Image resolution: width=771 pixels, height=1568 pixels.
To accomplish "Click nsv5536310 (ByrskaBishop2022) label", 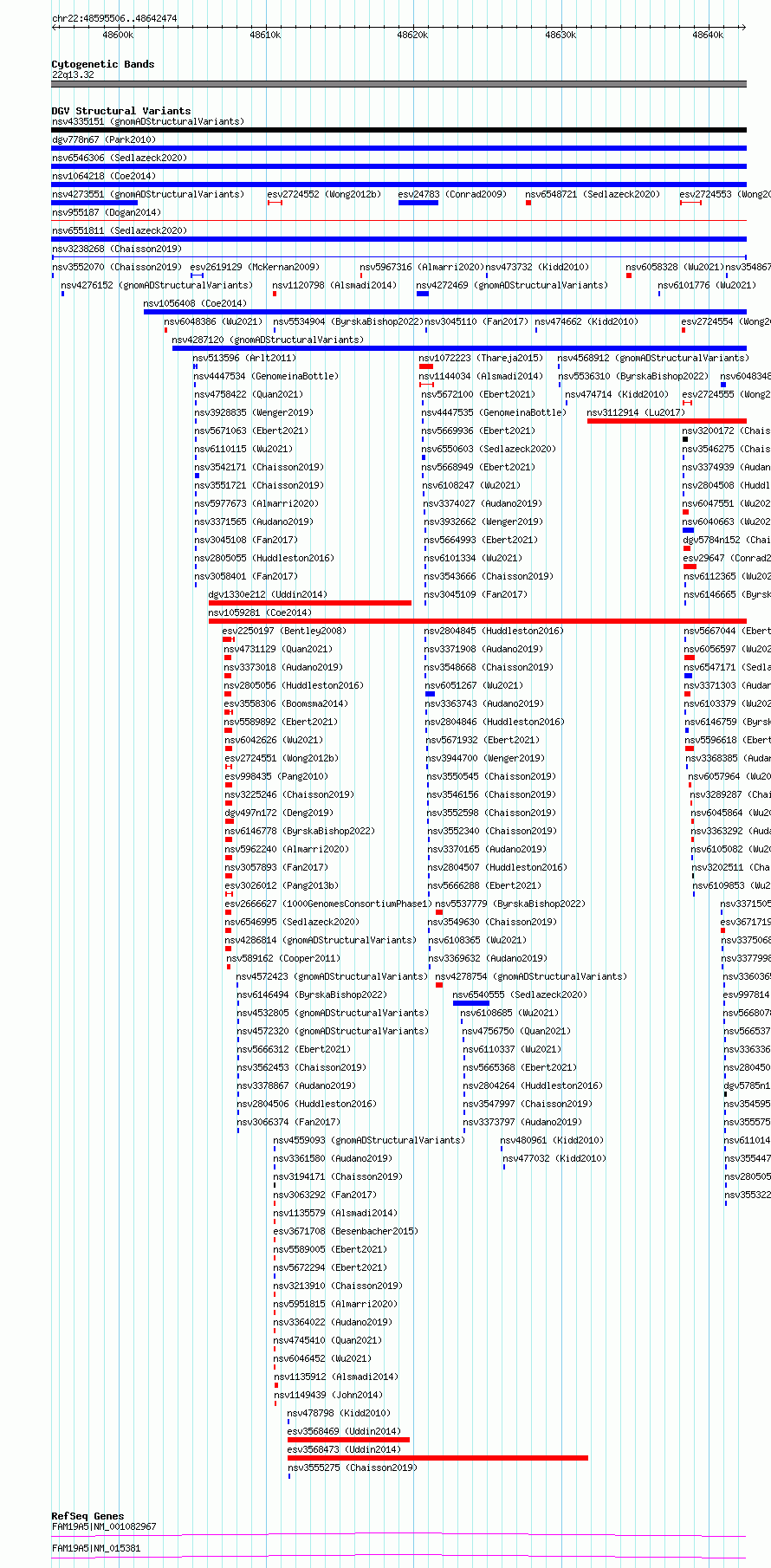I will (633, 376).
